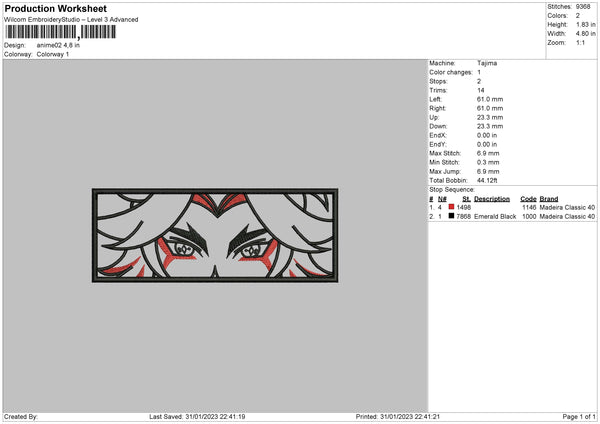Click the Colors value 2
The width and height of the screenshot is (600, 424).
[x=578, y=16]
